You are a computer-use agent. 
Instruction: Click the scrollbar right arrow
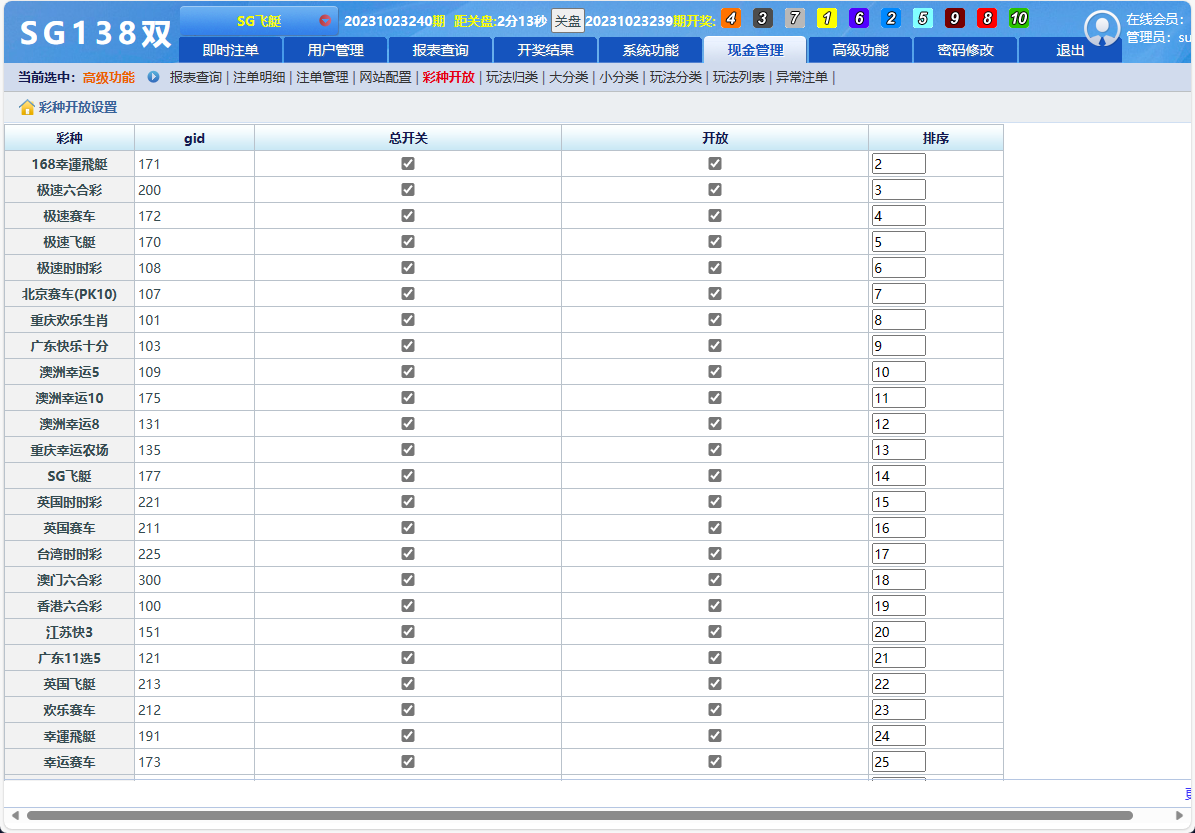point(1180,815)
